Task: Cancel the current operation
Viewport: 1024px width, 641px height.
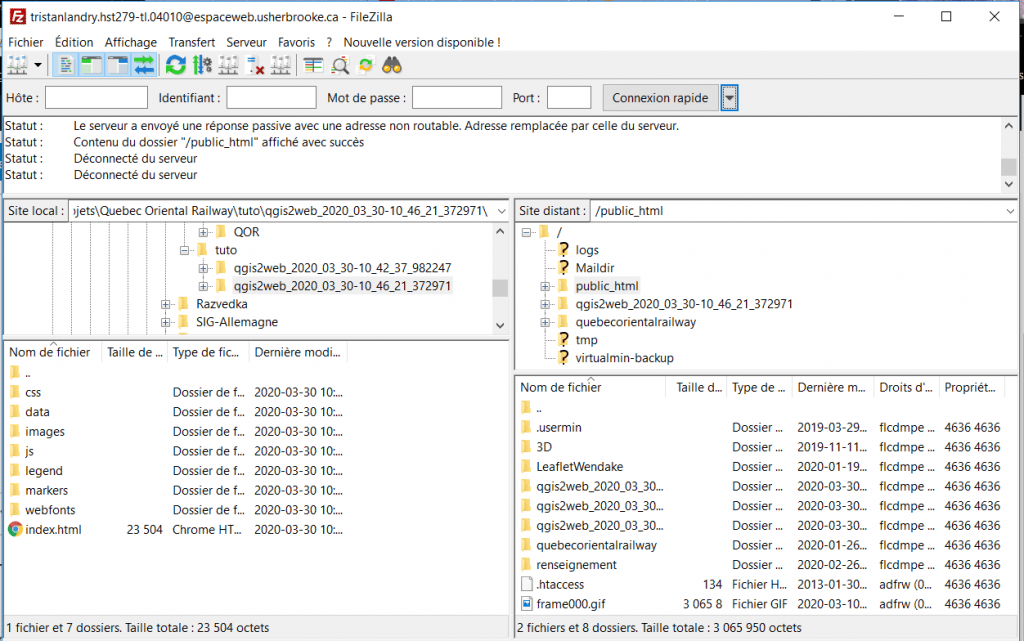Action: coord(229,65)
